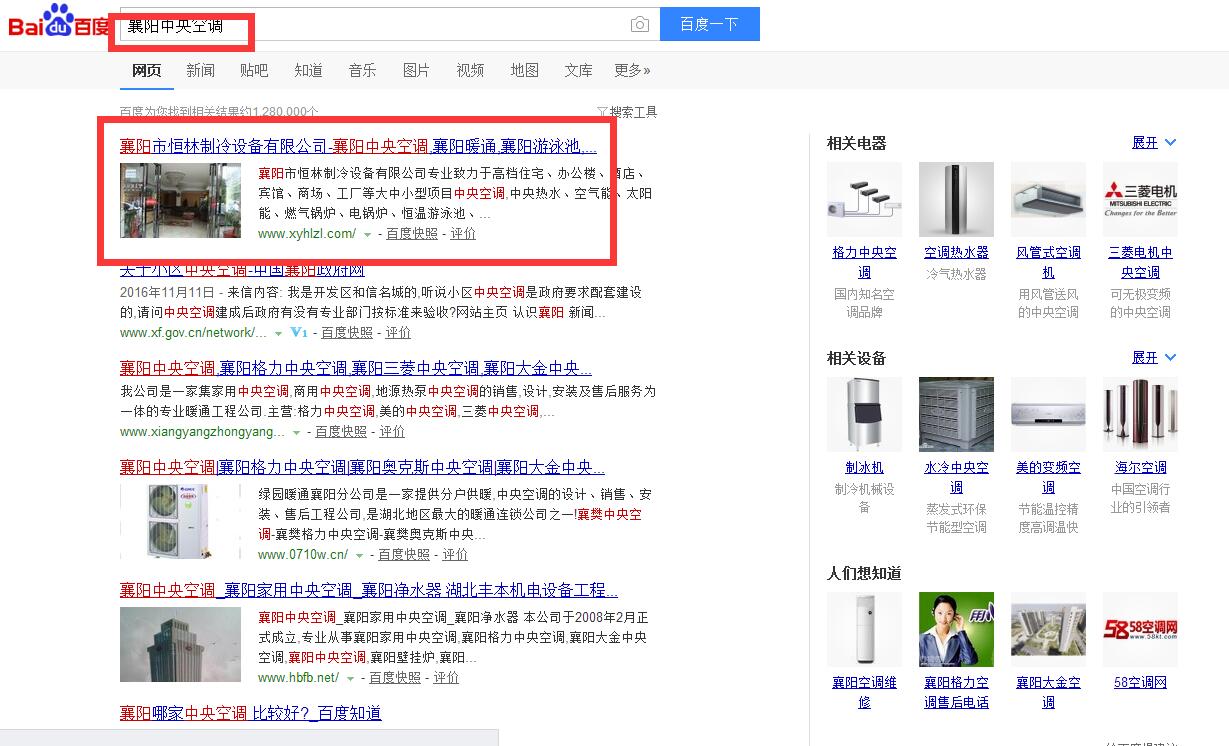
Task: Expand 相关电器 section with 展开
Action: point(1154,143)
